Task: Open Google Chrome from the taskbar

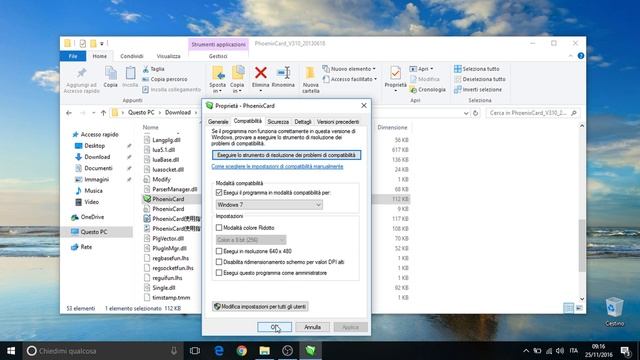Action: [x=242, y=351]
